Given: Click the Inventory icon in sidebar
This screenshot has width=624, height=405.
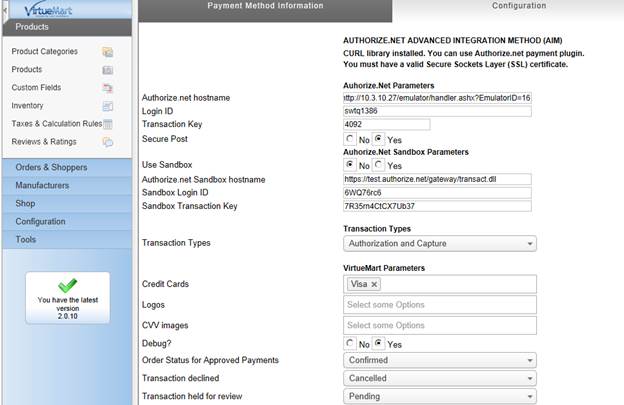Looking at the screenshot, I should (x=108, y=106).
